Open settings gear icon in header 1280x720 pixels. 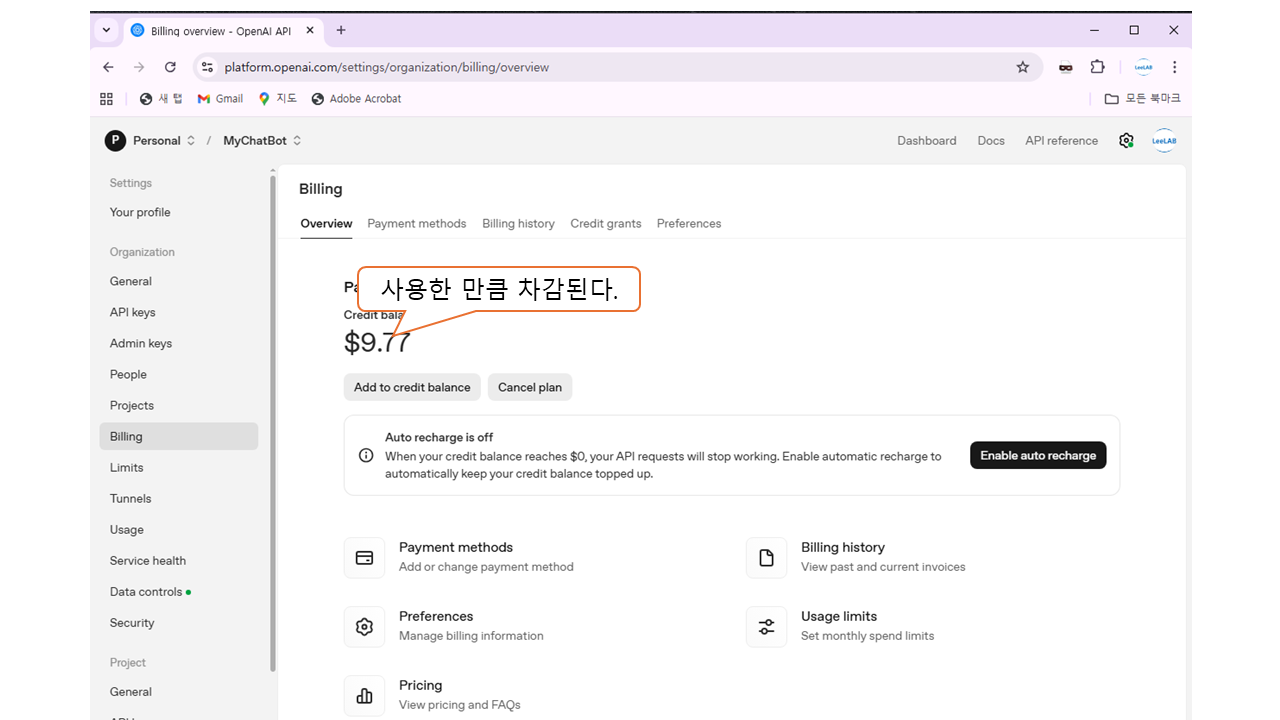pyautogui.click(x=1126, y=141)
